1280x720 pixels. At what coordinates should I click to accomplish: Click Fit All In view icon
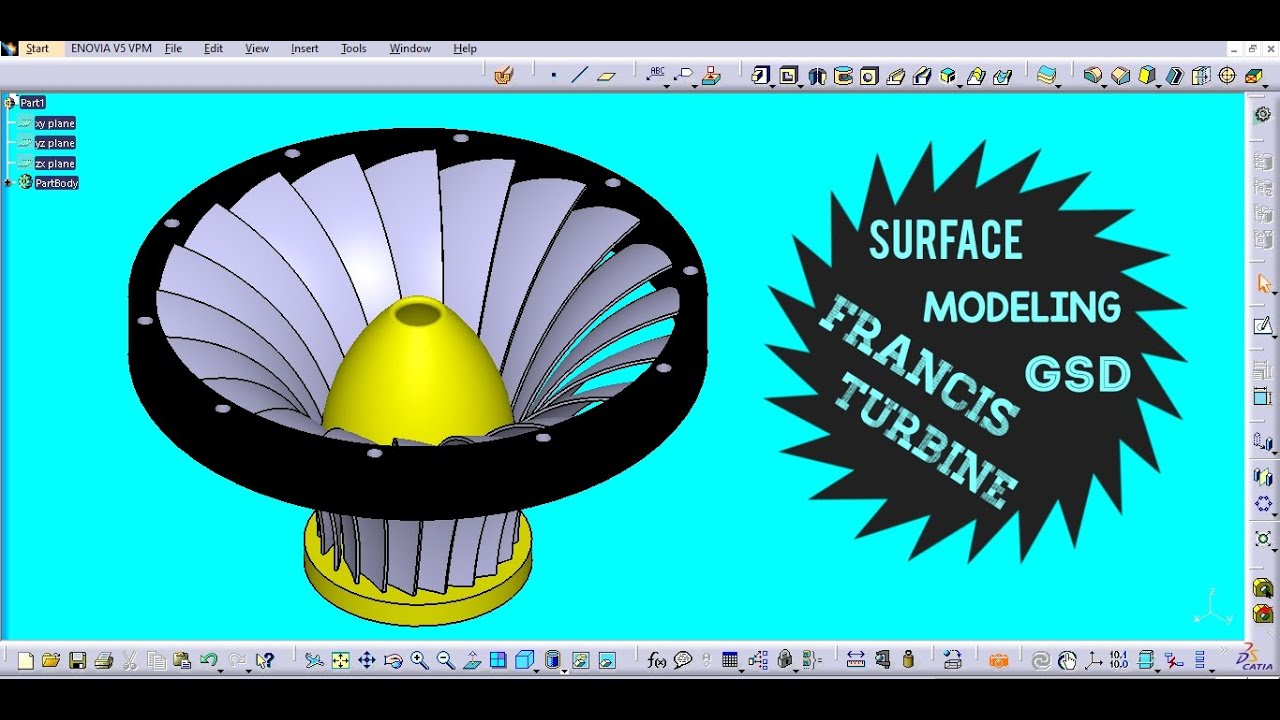[341, 660]
